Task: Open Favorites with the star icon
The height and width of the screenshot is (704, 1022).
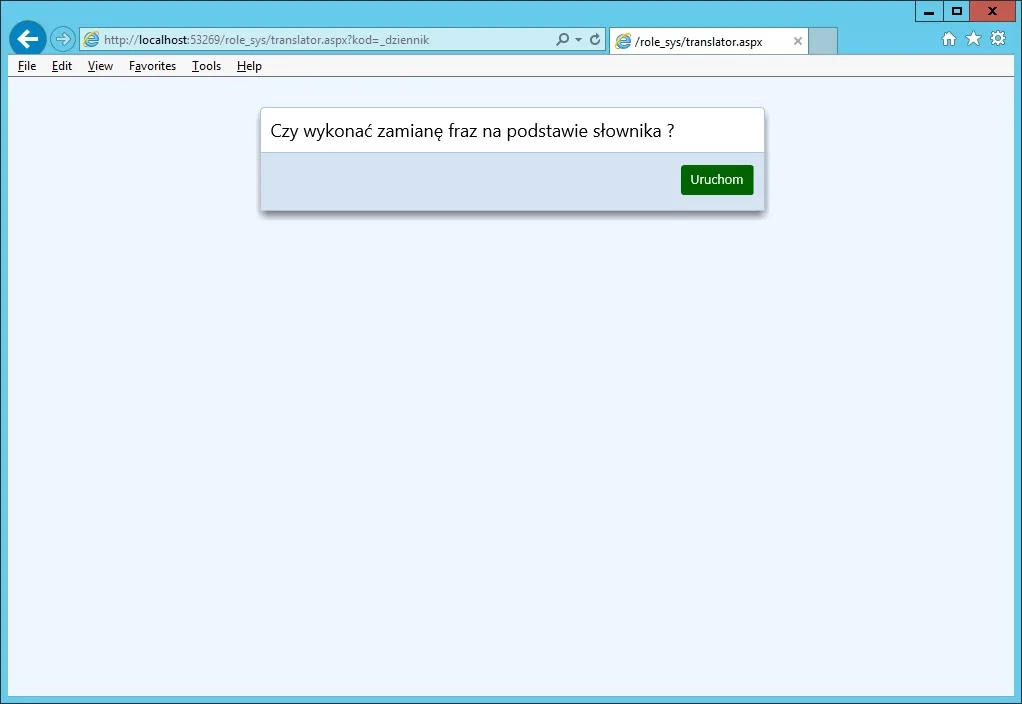Action: pos(973,39)
